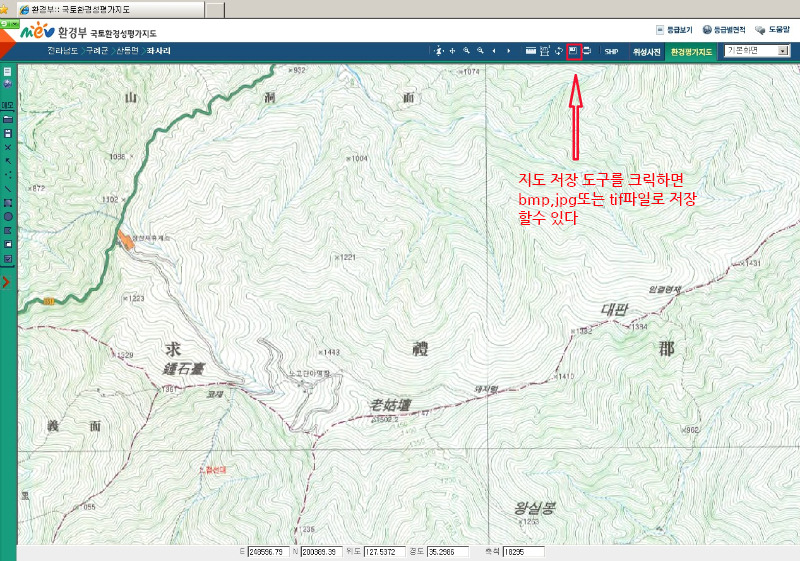Click the 산동면 breadcrumb
This screenshot has height=561, width=800.
pos(128,51)
